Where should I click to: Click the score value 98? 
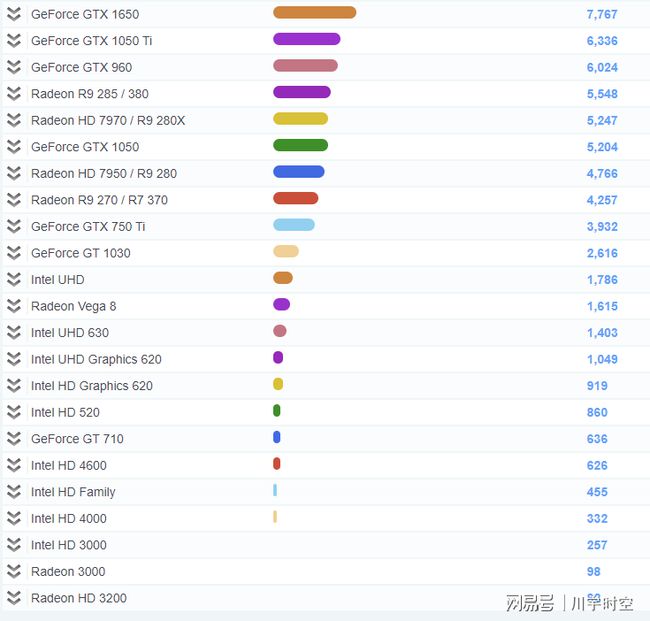[594, 572]
